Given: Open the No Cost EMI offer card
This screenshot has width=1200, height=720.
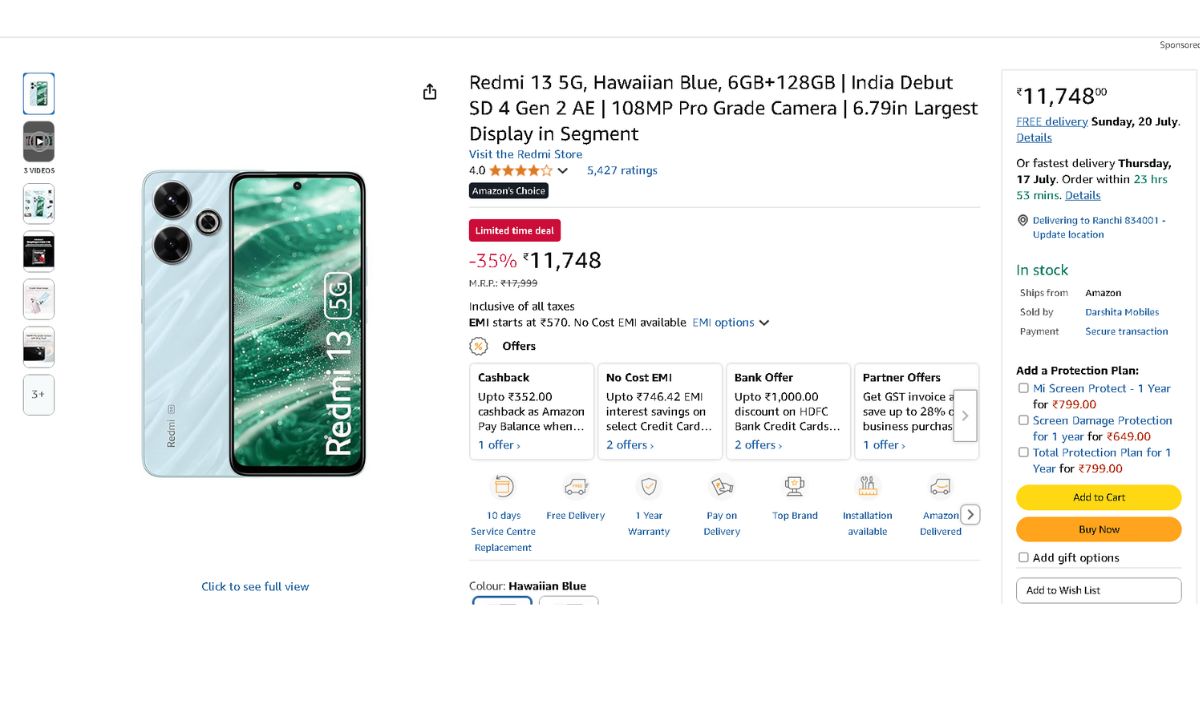Looking at the screenshot, I should pyautogui.click(x=660, y=411).
